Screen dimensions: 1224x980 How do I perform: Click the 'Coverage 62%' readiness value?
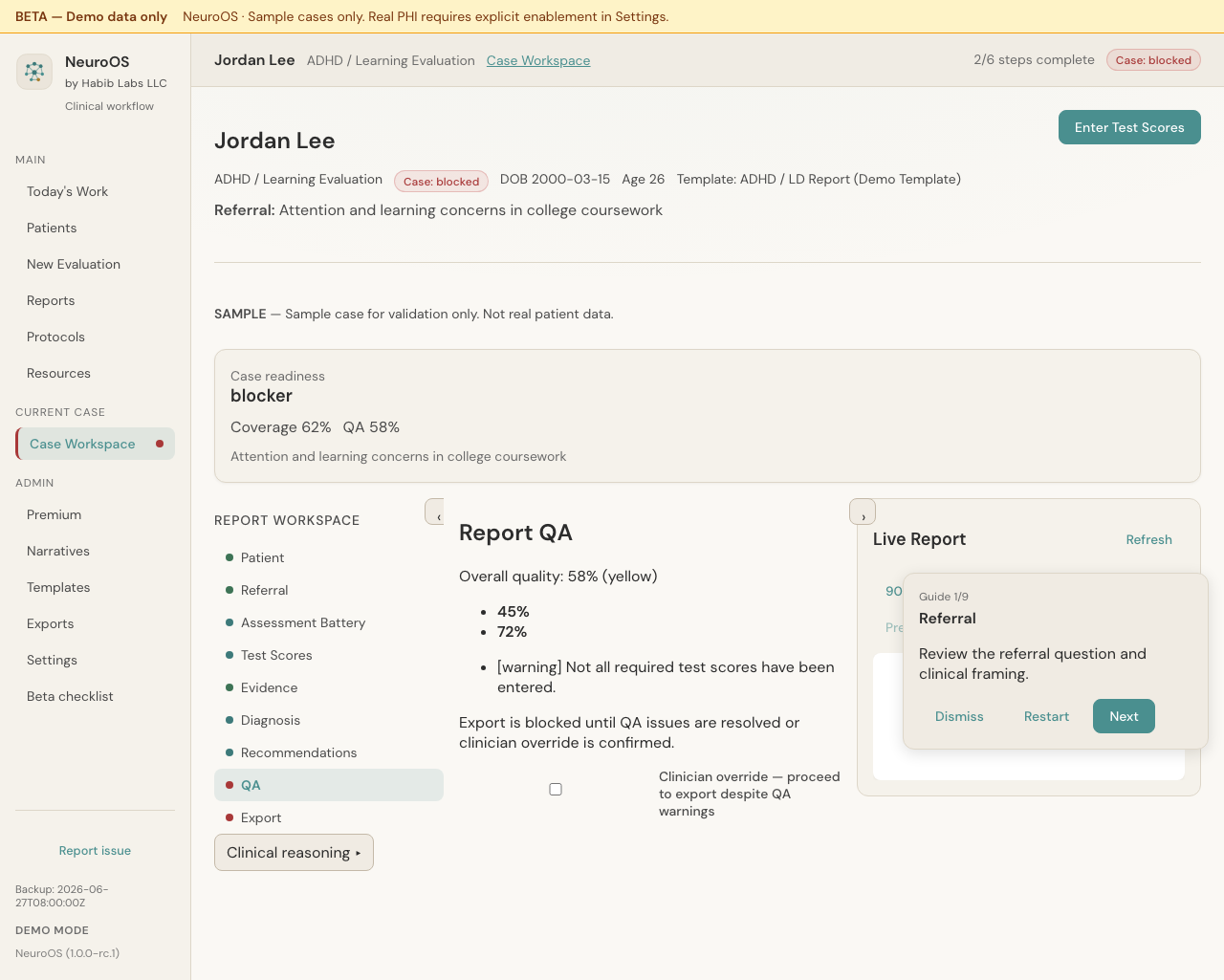pyautogui.click(x=280, y=427)
